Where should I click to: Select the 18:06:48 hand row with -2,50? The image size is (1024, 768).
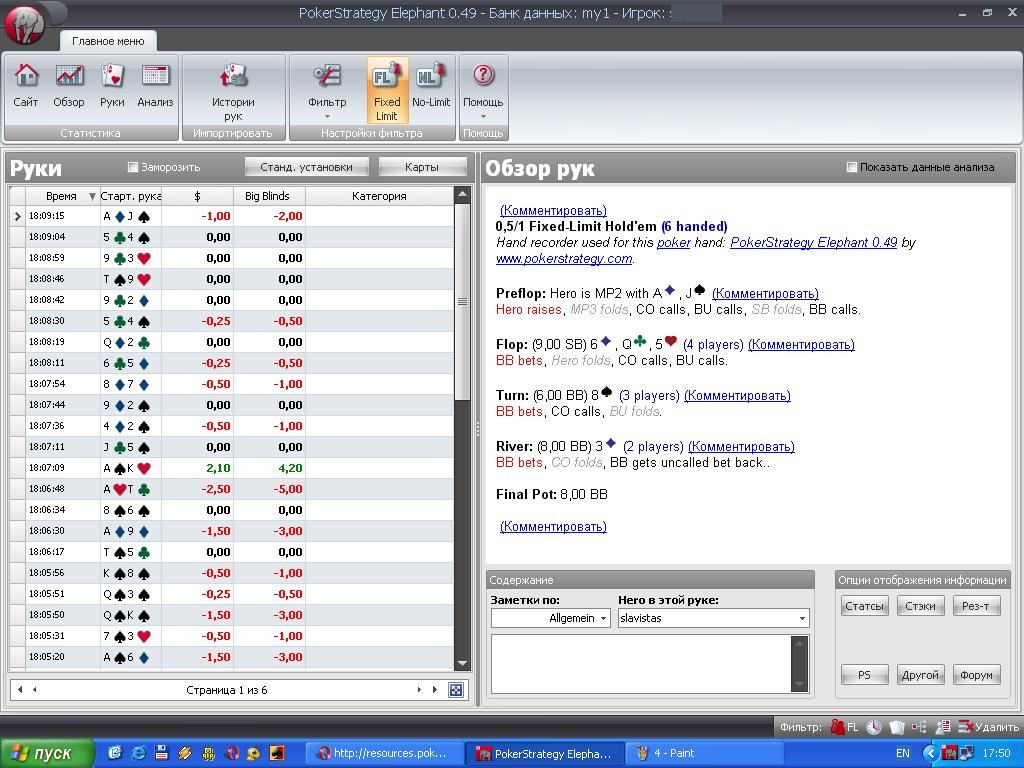[232, 489]
